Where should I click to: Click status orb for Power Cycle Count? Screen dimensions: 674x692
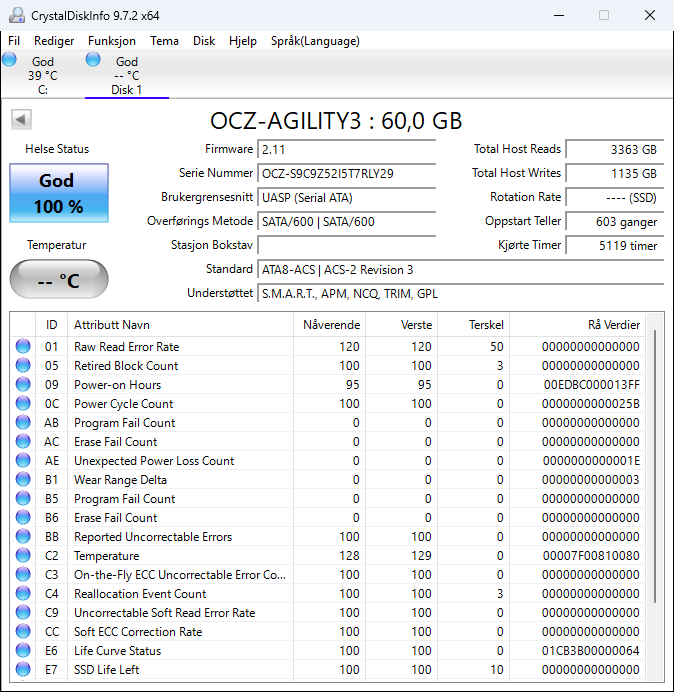click(23, 403)
